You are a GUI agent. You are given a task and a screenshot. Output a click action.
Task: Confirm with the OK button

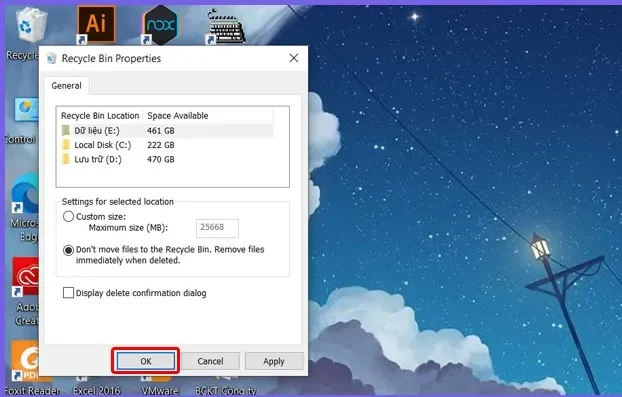pyautogui.click(x=146, y=361)
